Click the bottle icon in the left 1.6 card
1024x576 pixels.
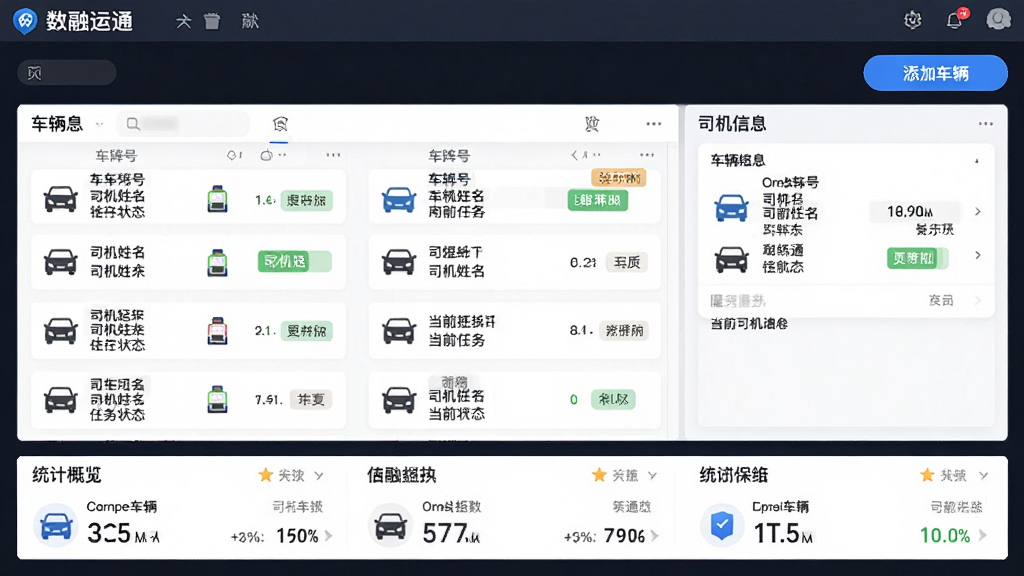point(217,199)
